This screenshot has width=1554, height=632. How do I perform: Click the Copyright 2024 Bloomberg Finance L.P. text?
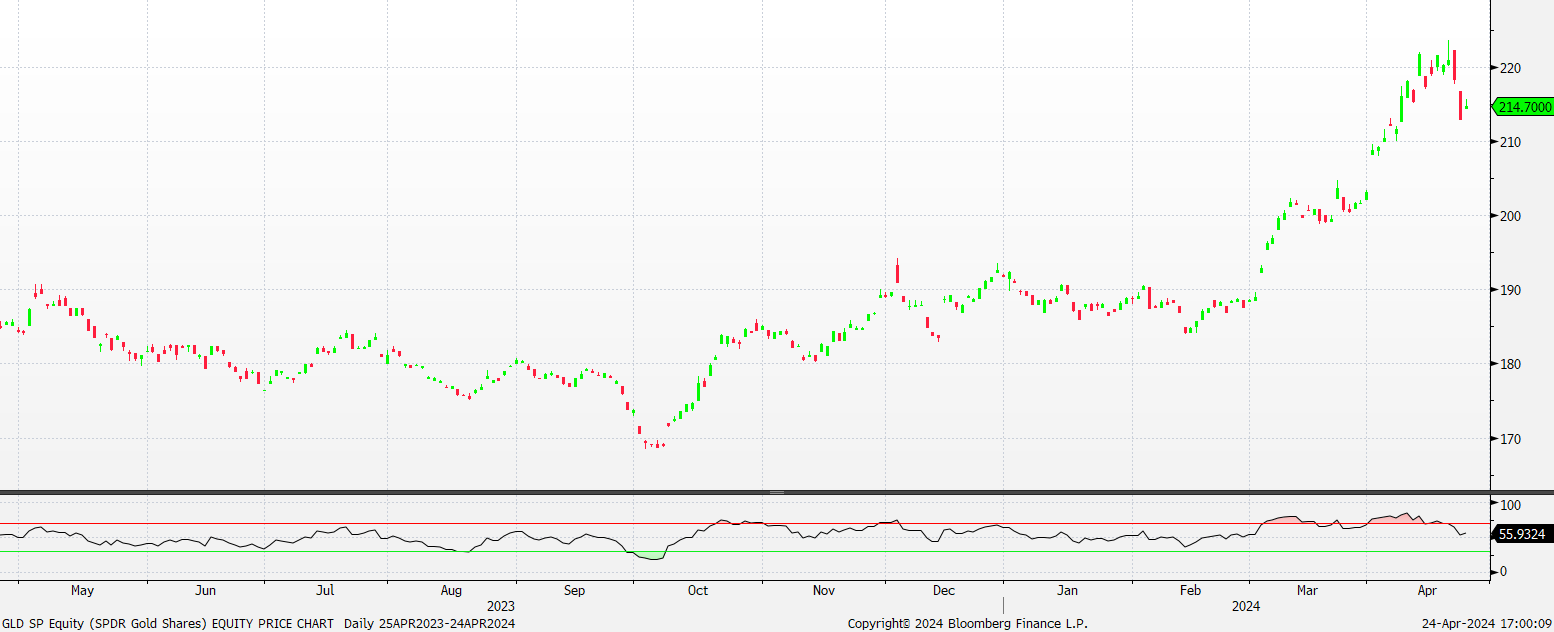(967, 623)
